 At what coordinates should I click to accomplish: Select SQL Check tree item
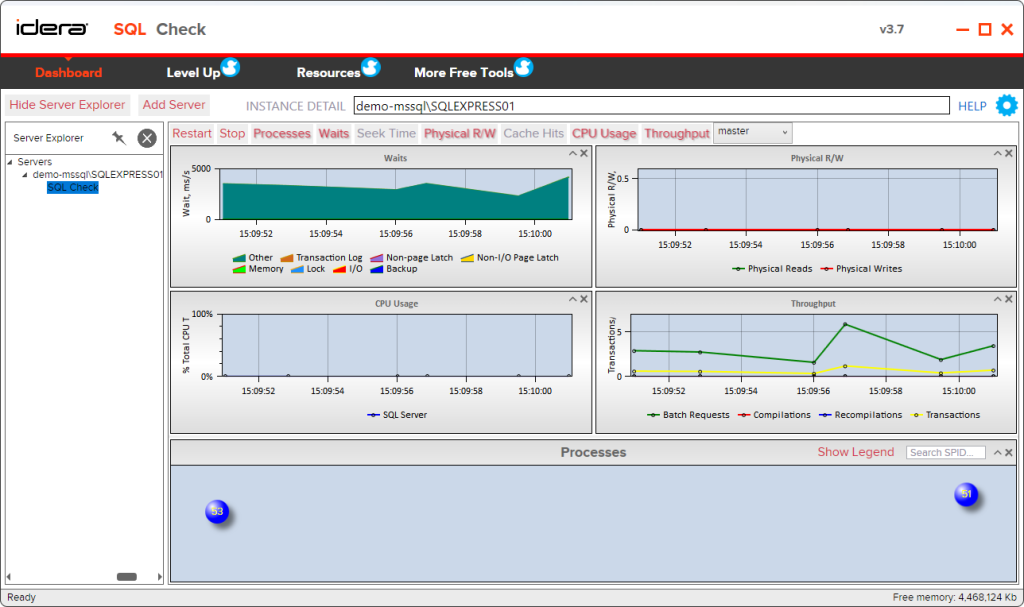click(x=72, y=188)
